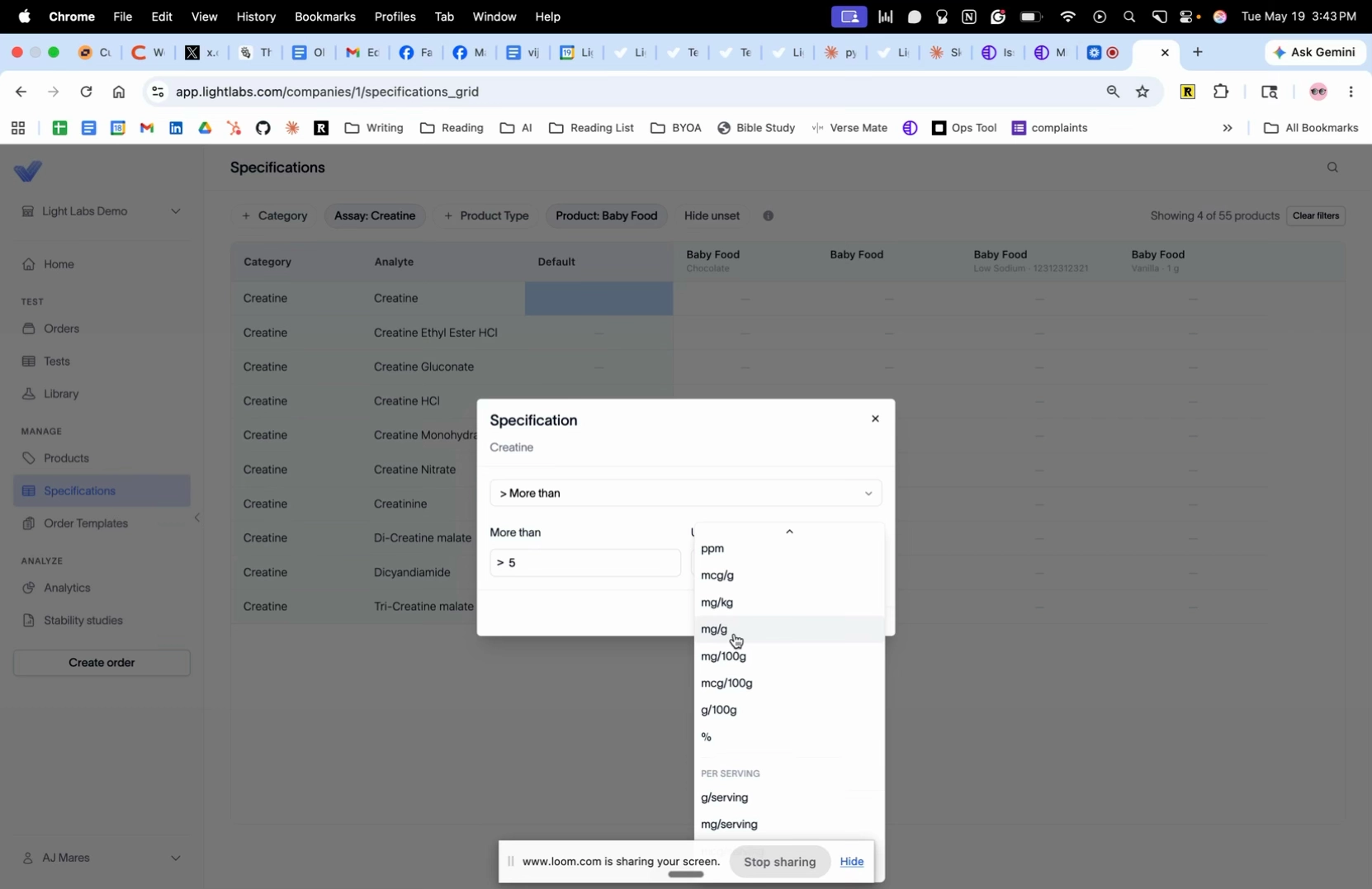Click the info icon beside Hide unset
Image resolution: width=1372 pixels, height=889 pixels.
pyautogui.click(x=769, y=216)
